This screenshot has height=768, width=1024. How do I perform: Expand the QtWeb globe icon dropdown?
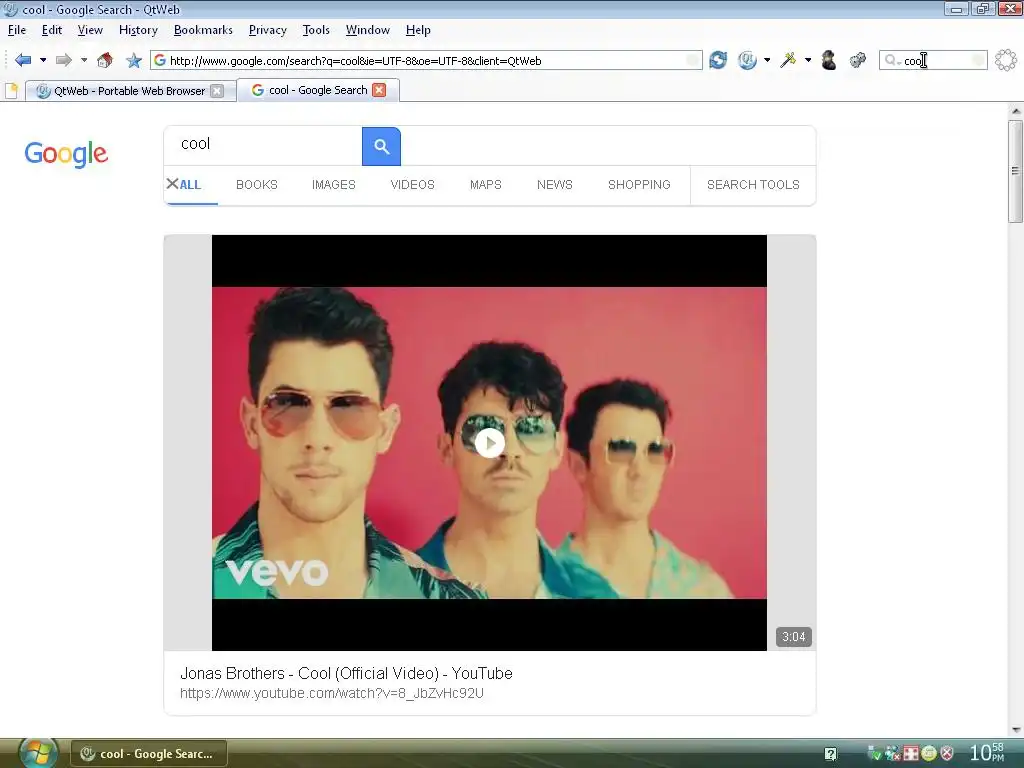click(x=767, y=60)
